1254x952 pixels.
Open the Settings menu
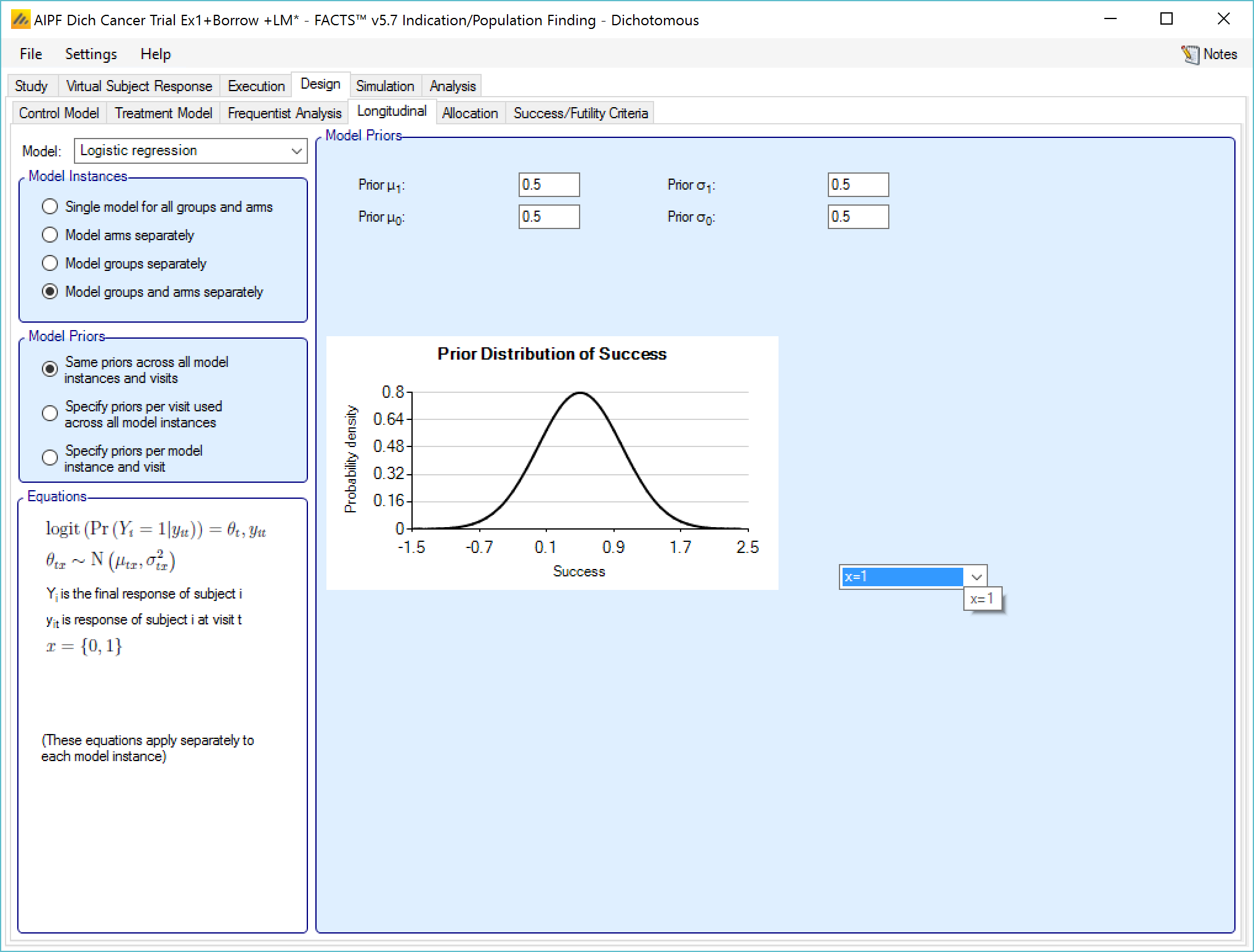[91, 54]
